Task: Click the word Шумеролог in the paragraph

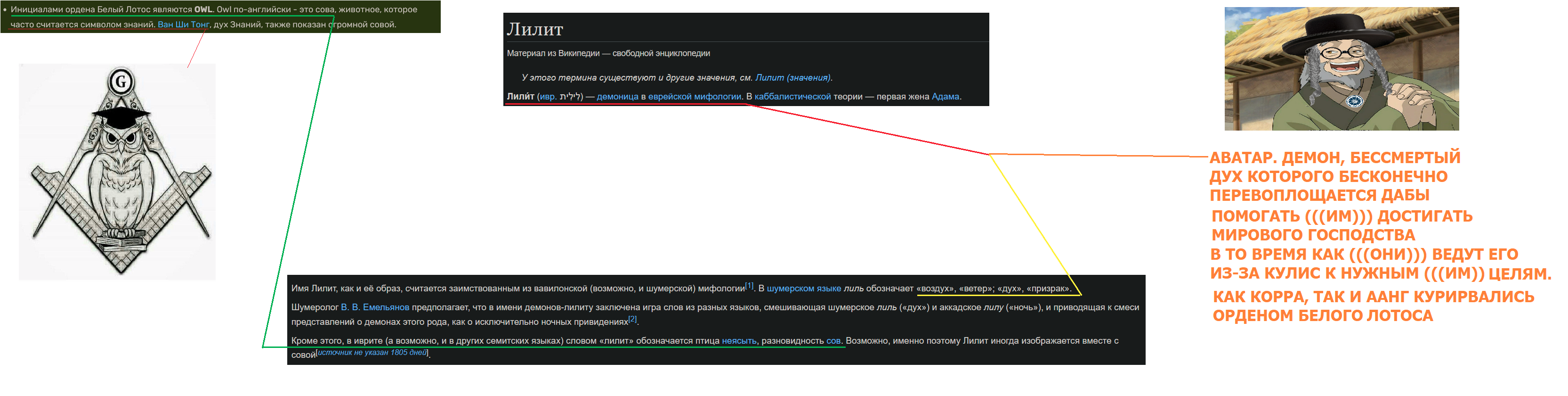Action: point(315,307)
